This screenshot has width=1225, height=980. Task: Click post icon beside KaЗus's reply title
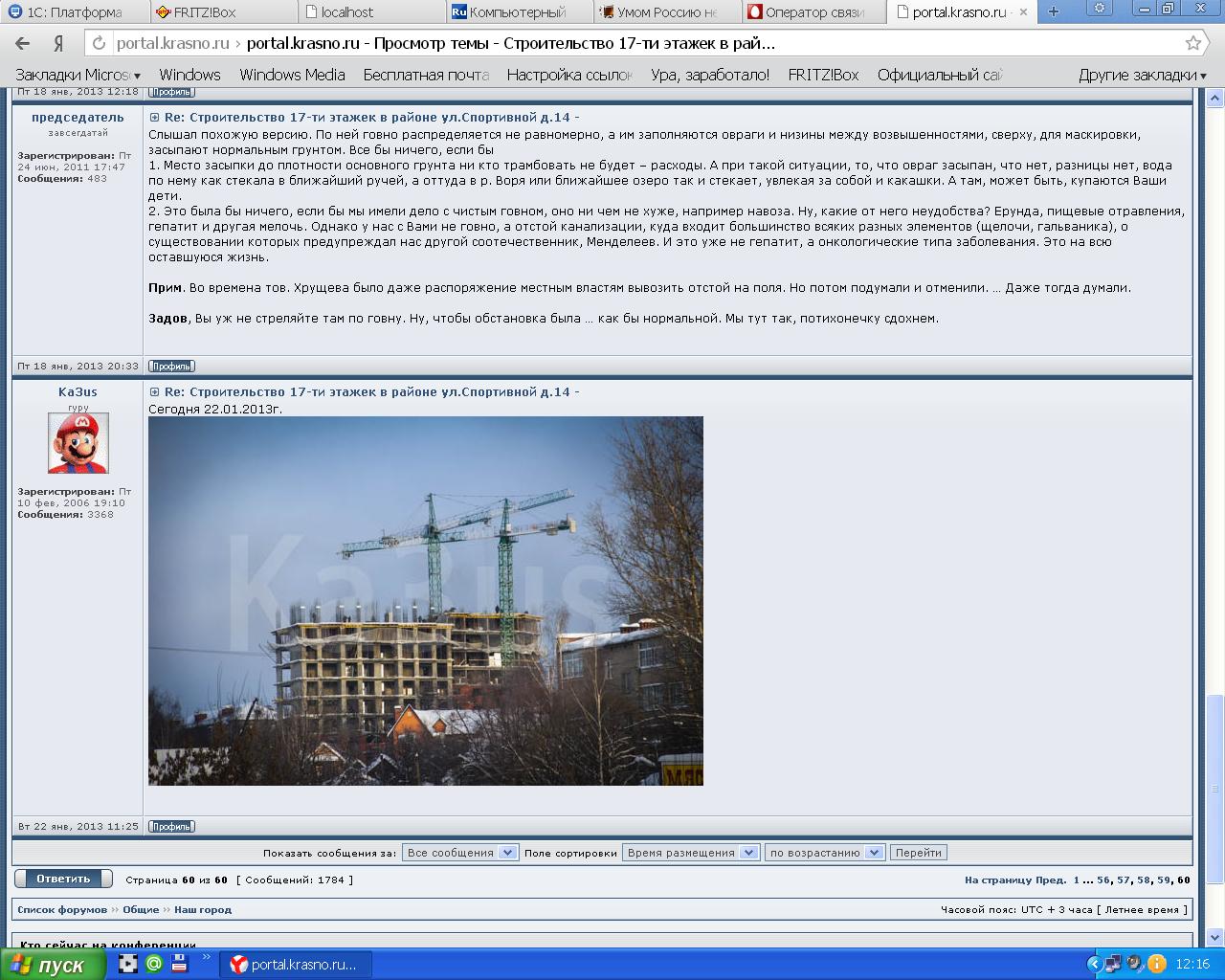154,392
